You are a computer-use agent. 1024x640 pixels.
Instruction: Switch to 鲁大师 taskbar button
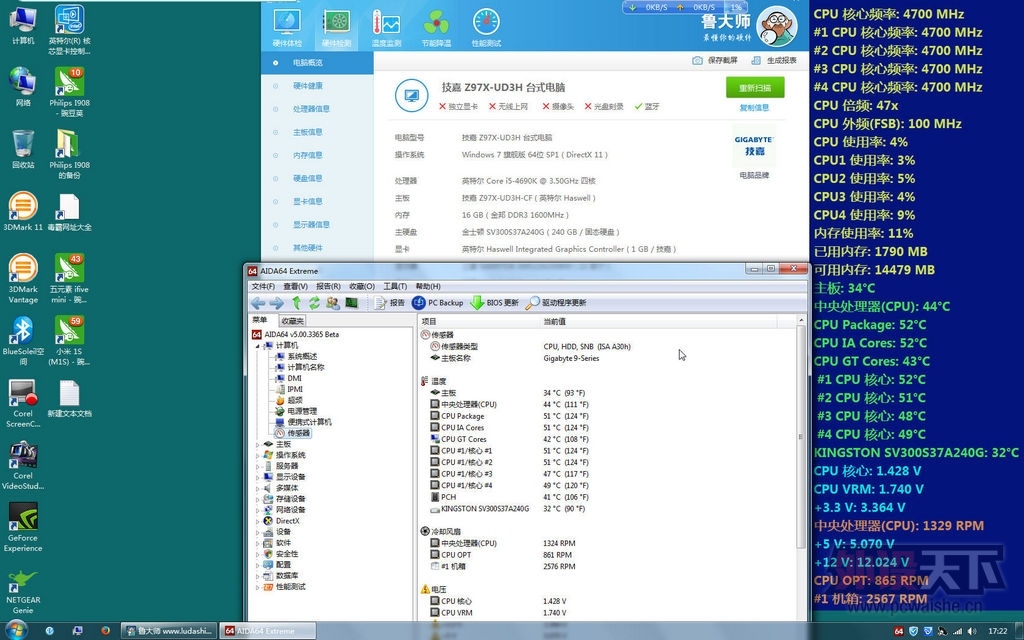pos(168,631)
